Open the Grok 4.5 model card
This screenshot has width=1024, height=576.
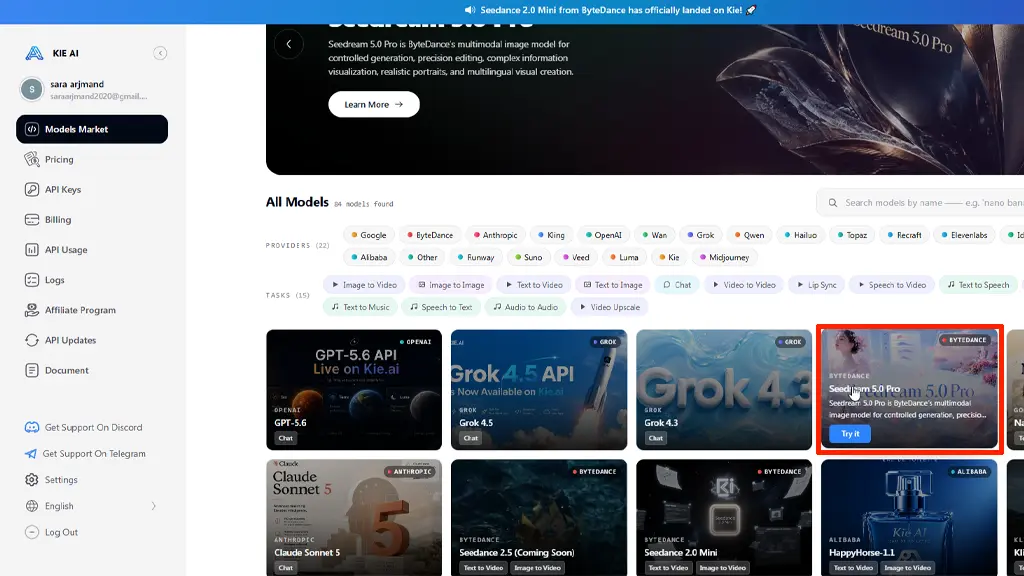pos(539,390)
